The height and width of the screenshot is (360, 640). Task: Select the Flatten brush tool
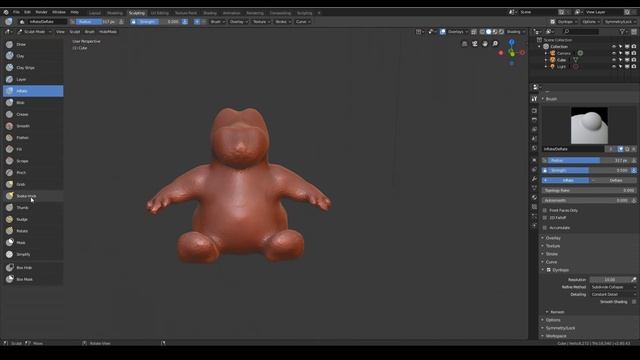point(33,138)
